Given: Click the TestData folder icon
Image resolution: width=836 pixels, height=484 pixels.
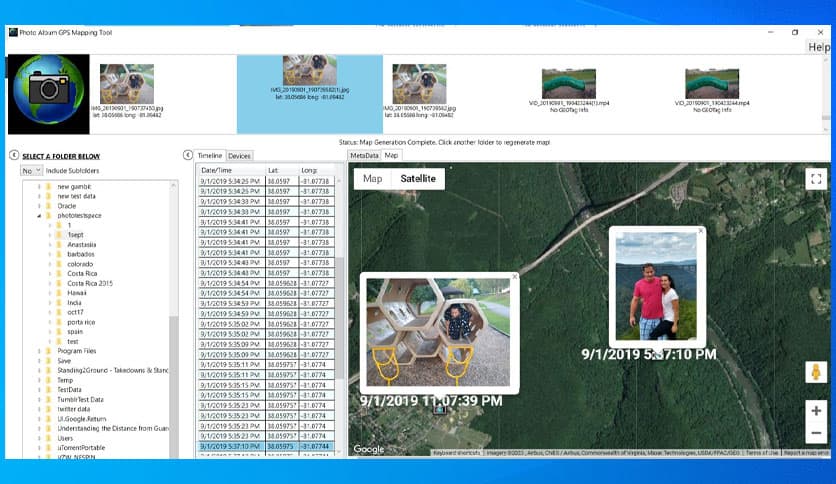Looking at the screenshot, I should pos(49,390).
